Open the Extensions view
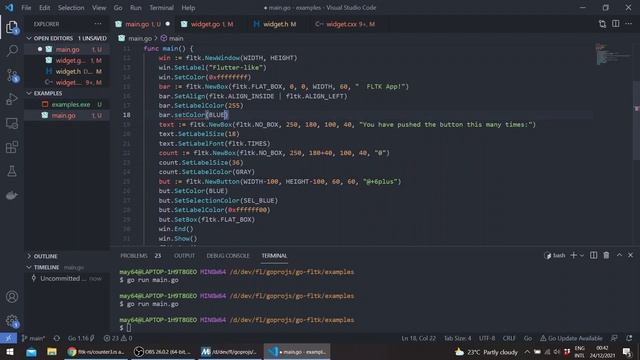Screen dimensions: 640x360 coord(12,147)
